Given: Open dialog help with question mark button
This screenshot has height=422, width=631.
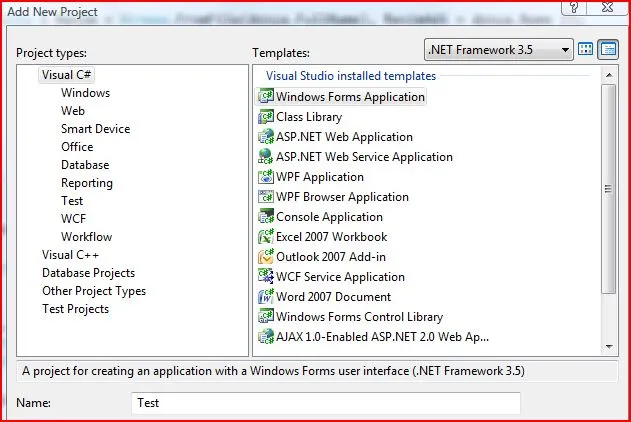Looking at the screenshot, I should click(574, 8).
